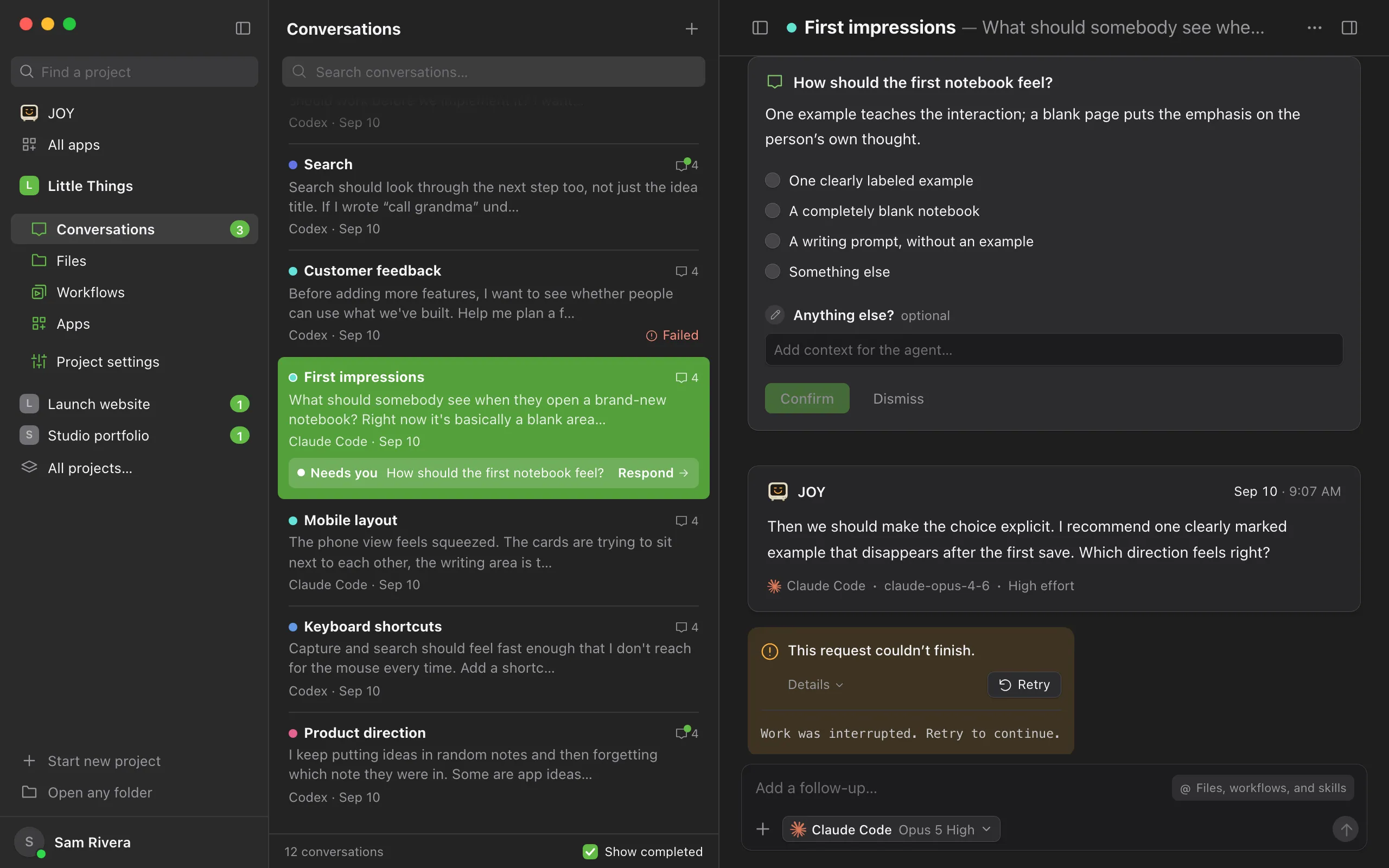This screenshot has height=868, width=1389.
Task: Select A writing prompt, without an example
Action: coord(773,241)
